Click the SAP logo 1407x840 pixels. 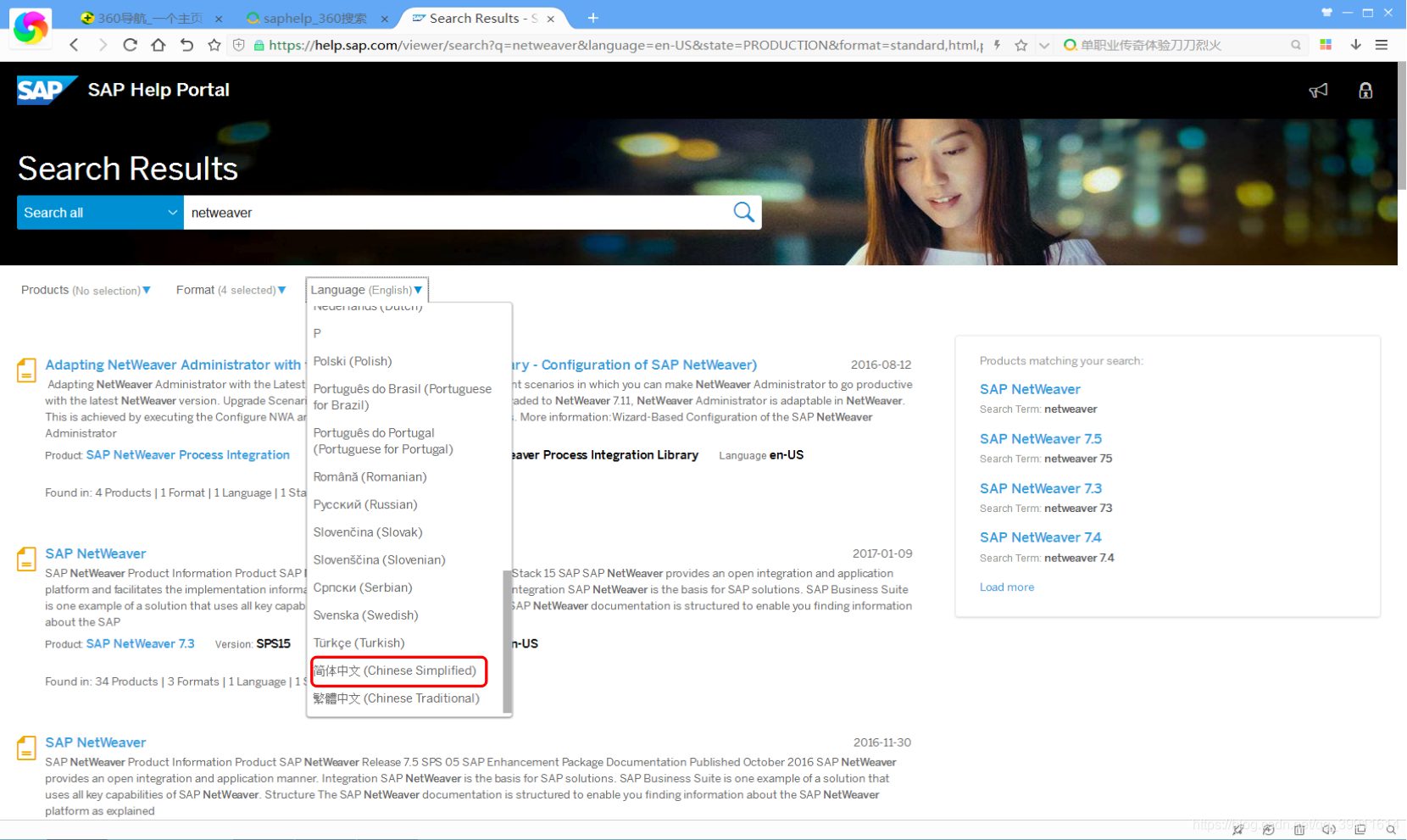point(47,90)
